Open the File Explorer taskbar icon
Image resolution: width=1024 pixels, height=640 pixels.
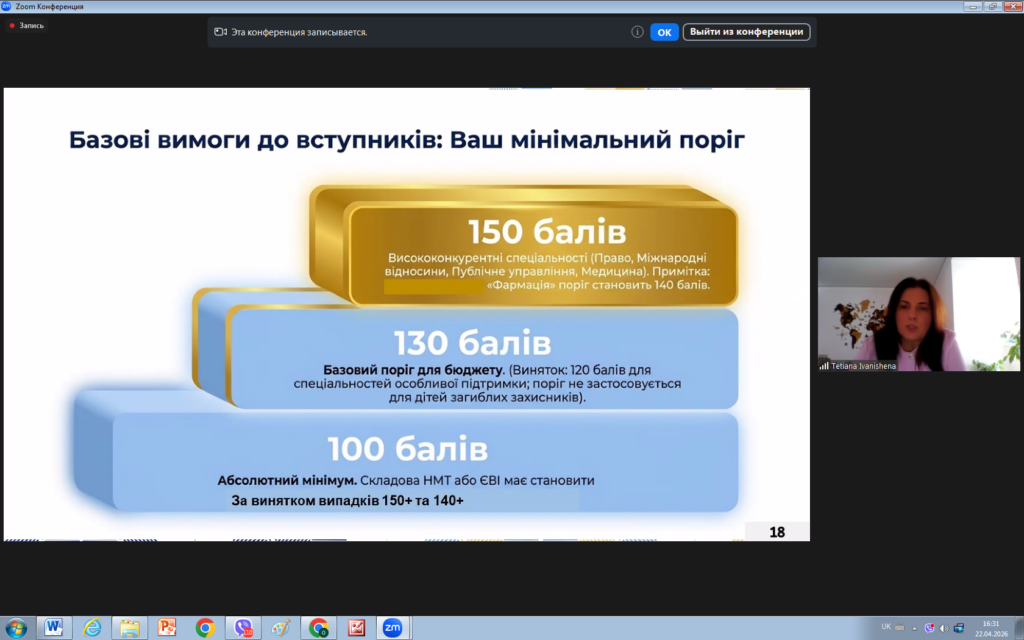pos(130,628)
